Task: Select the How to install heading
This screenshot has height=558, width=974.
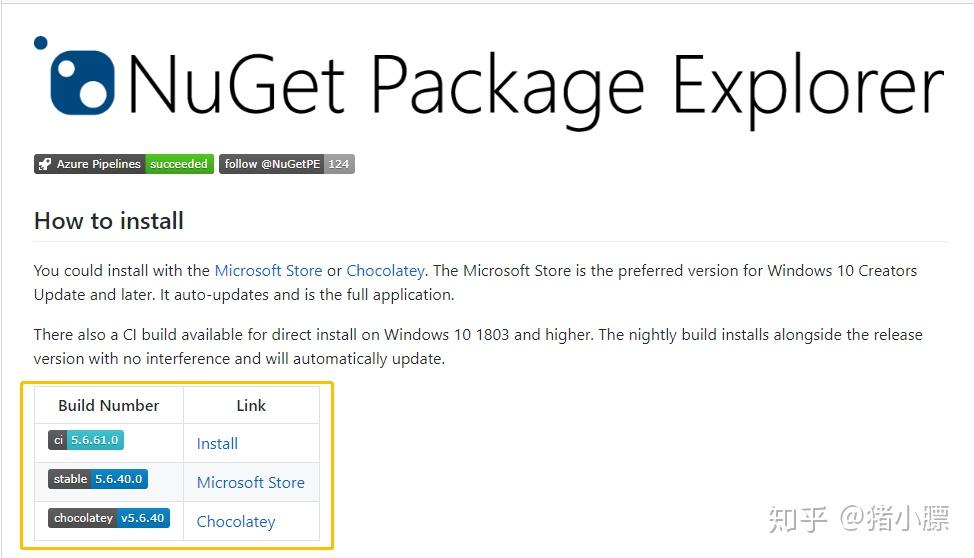Action: [109, 221]
